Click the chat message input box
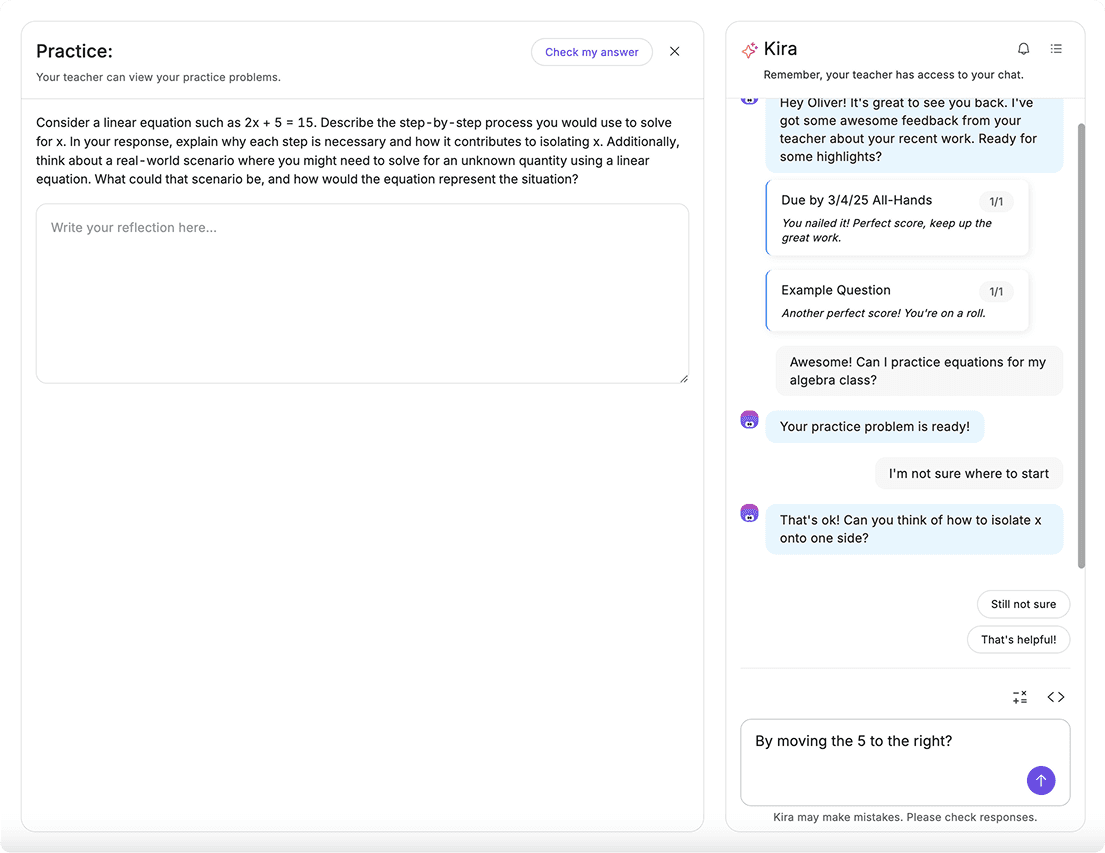This screenshot has height=853, width=1105. [905, 762]
